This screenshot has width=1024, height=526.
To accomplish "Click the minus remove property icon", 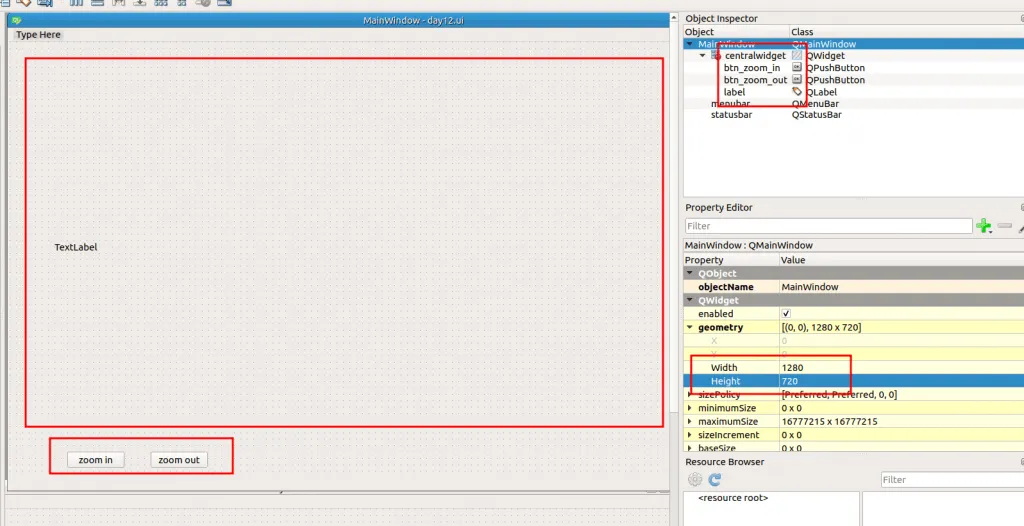I will click(x=1004, y=227).
